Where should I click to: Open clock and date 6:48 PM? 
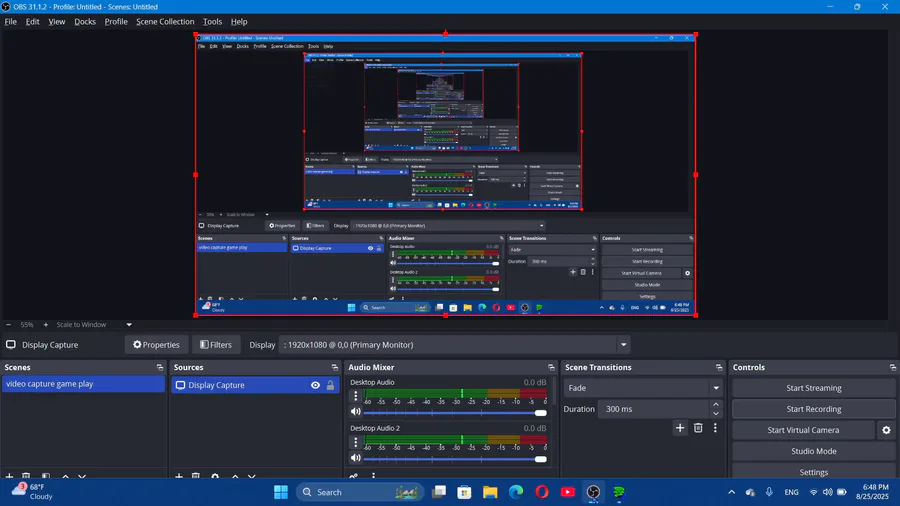872,492
